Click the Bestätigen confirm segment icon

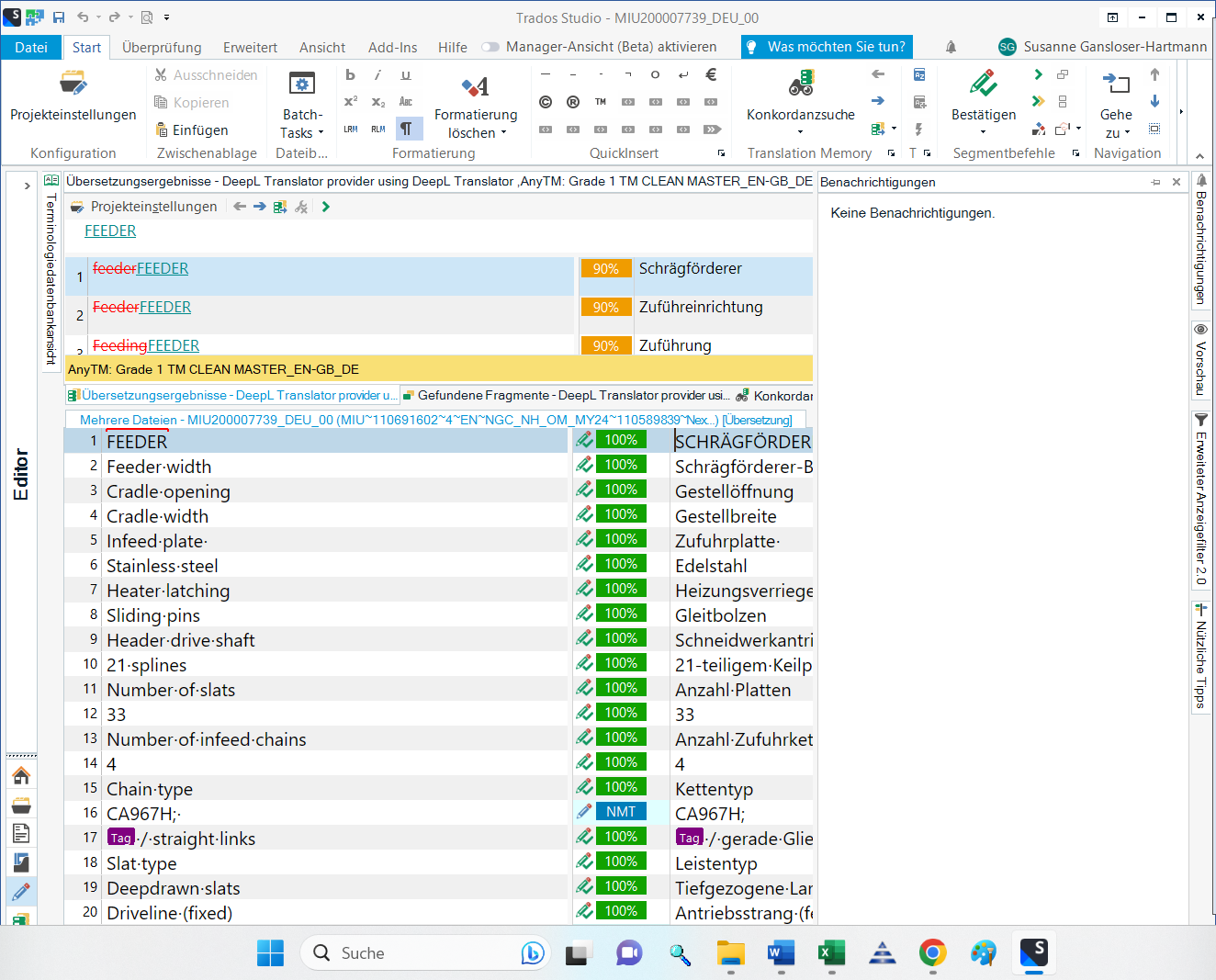point(984,84)
